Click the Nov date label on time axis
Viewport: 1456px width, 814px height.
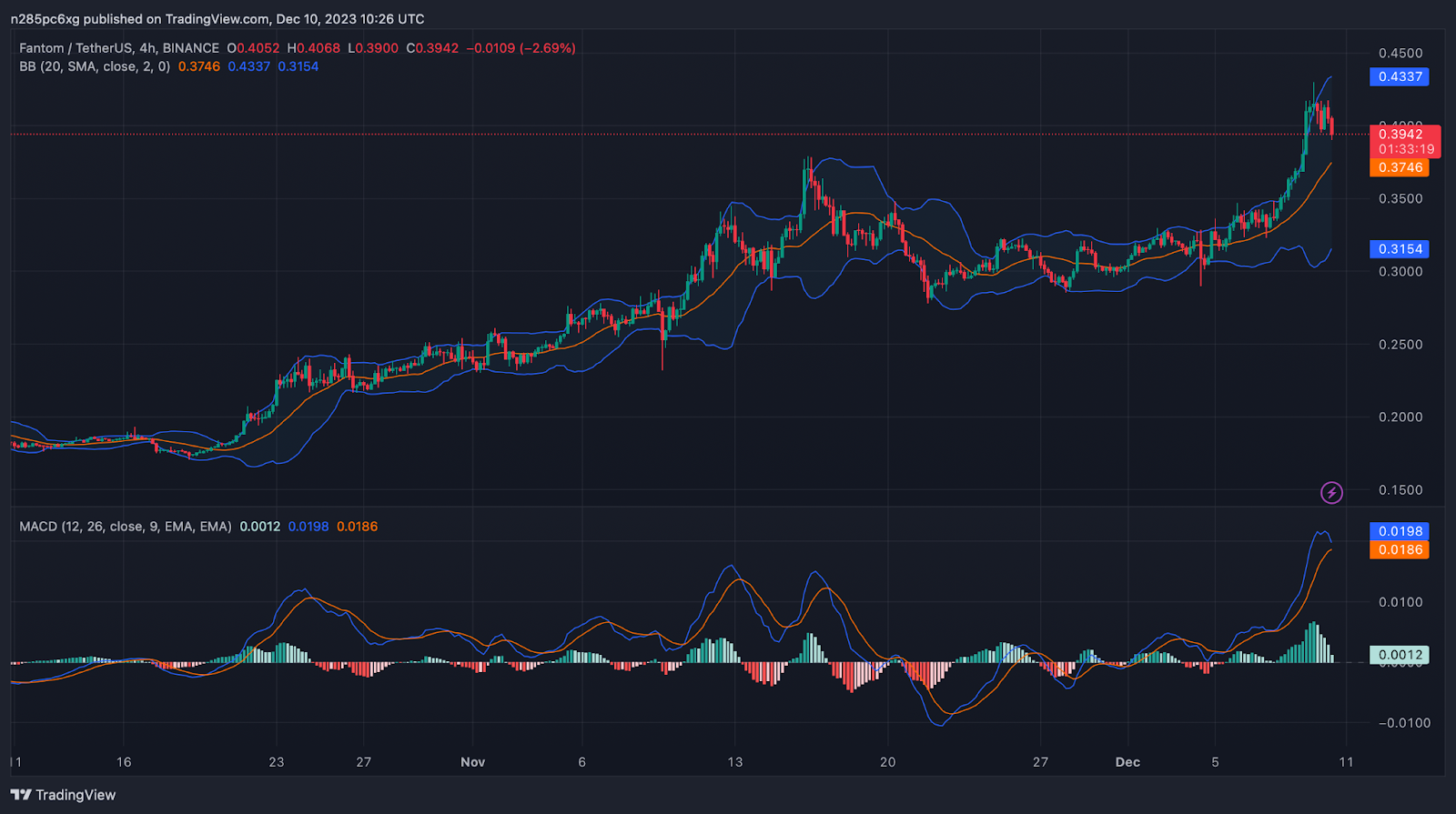[x=473, y=762]
